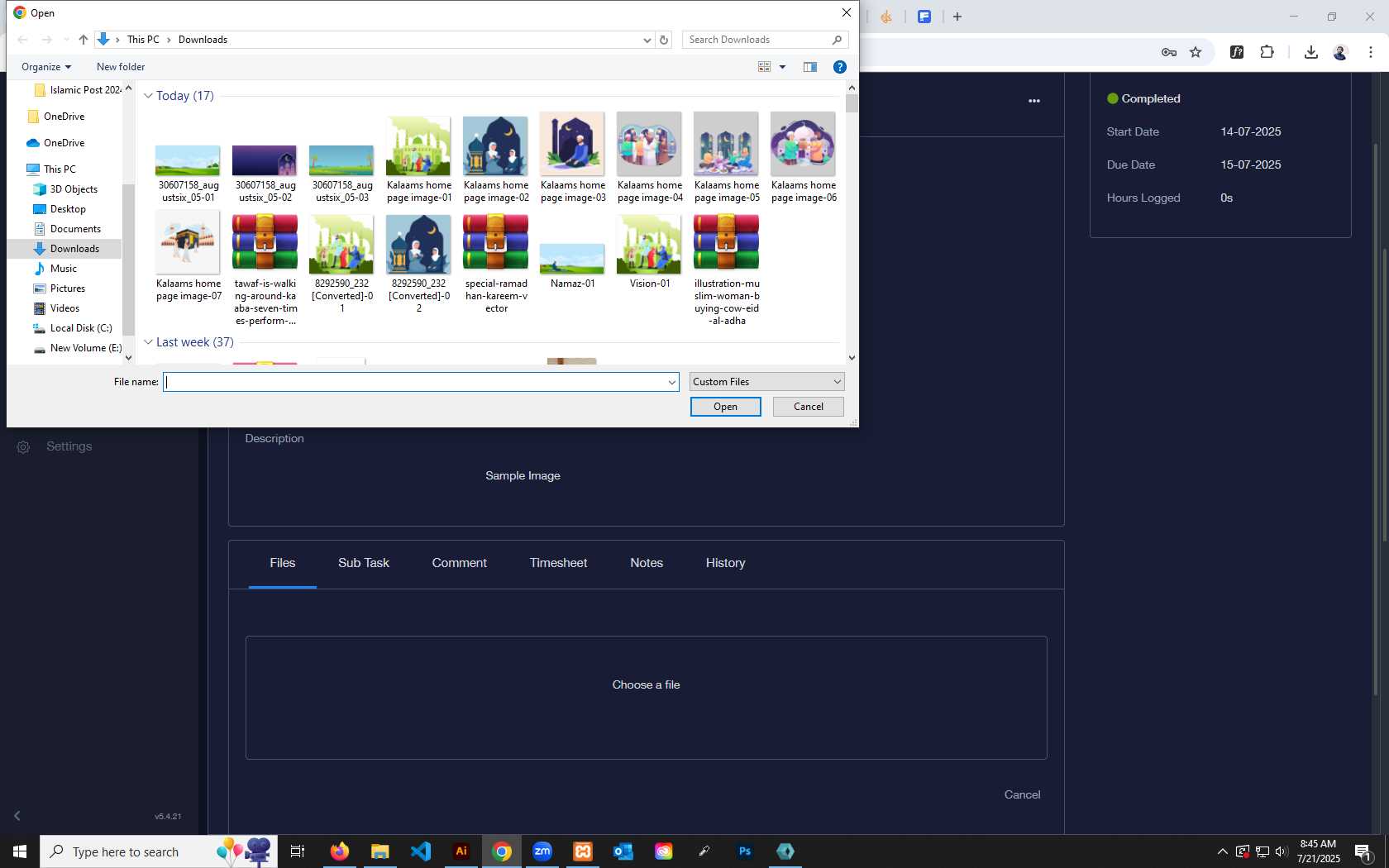Viewport: 1389px width, 868px height.
Task: Click the Open button in dialog
Action: tap(725, 407)
